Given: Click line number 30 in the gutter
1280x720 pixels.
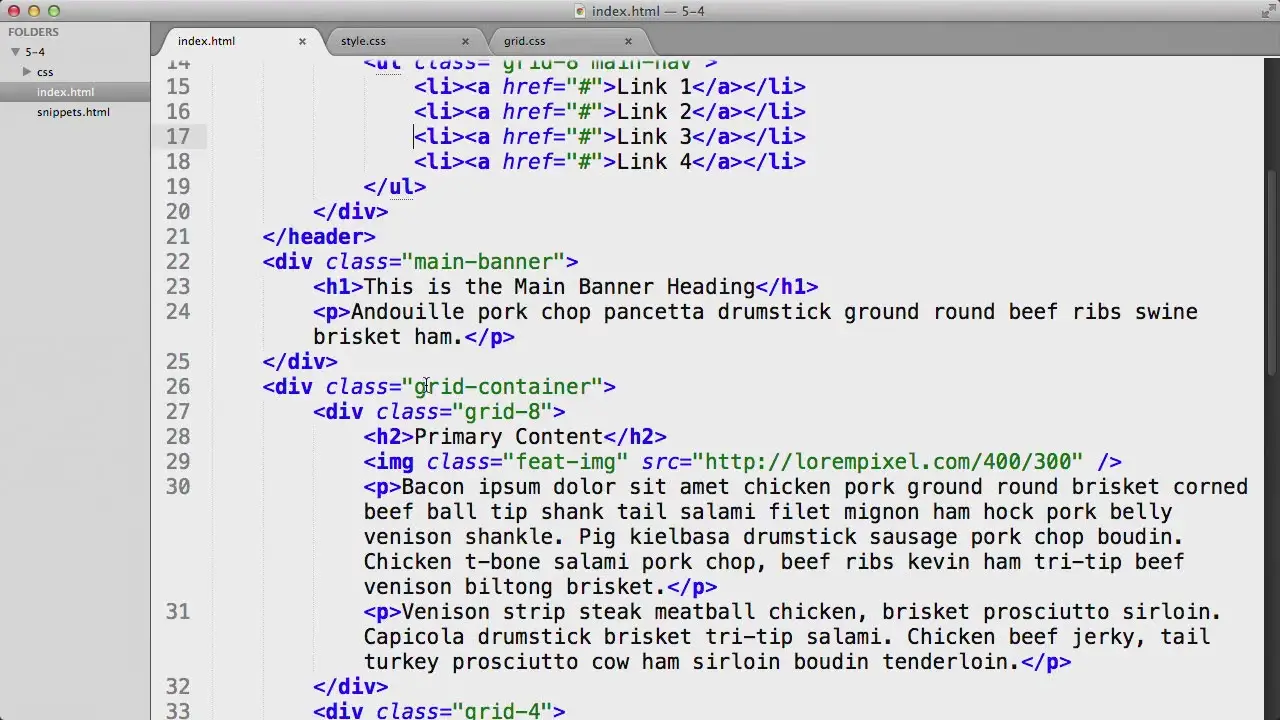Looking at the screenshot, I should click(178, 487).
